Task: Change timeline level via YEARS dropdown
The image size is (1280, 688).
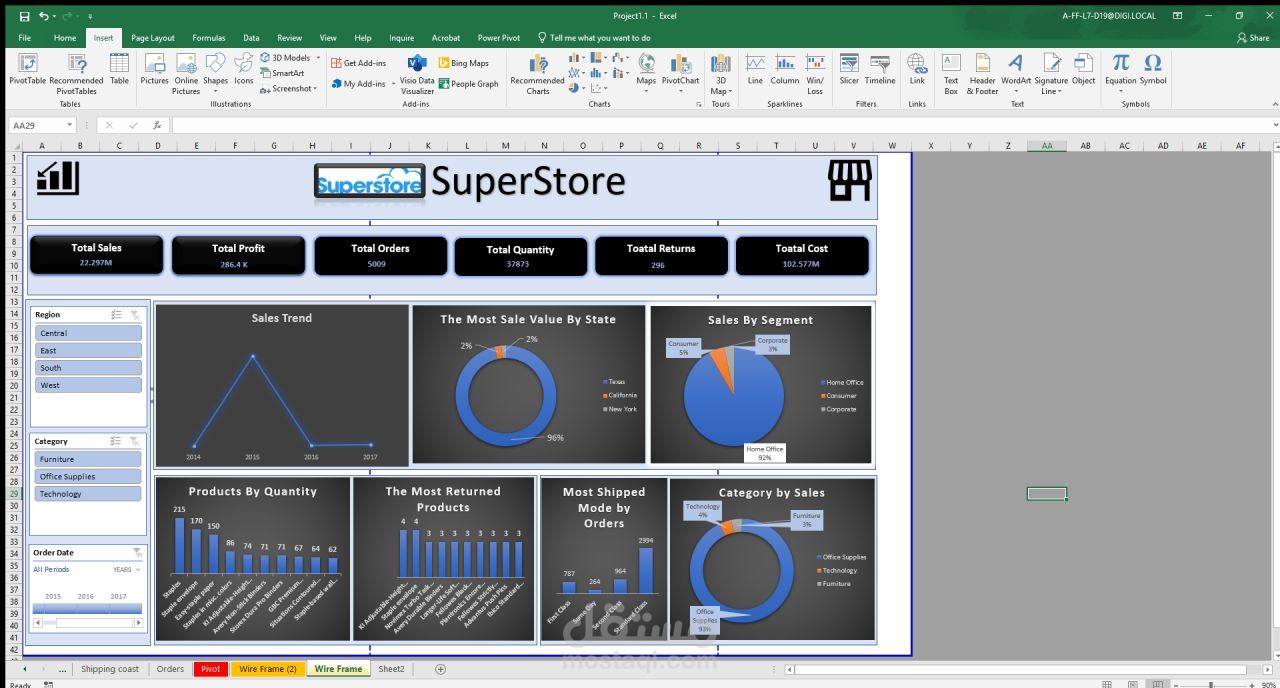Action: (x=125, y=569)
